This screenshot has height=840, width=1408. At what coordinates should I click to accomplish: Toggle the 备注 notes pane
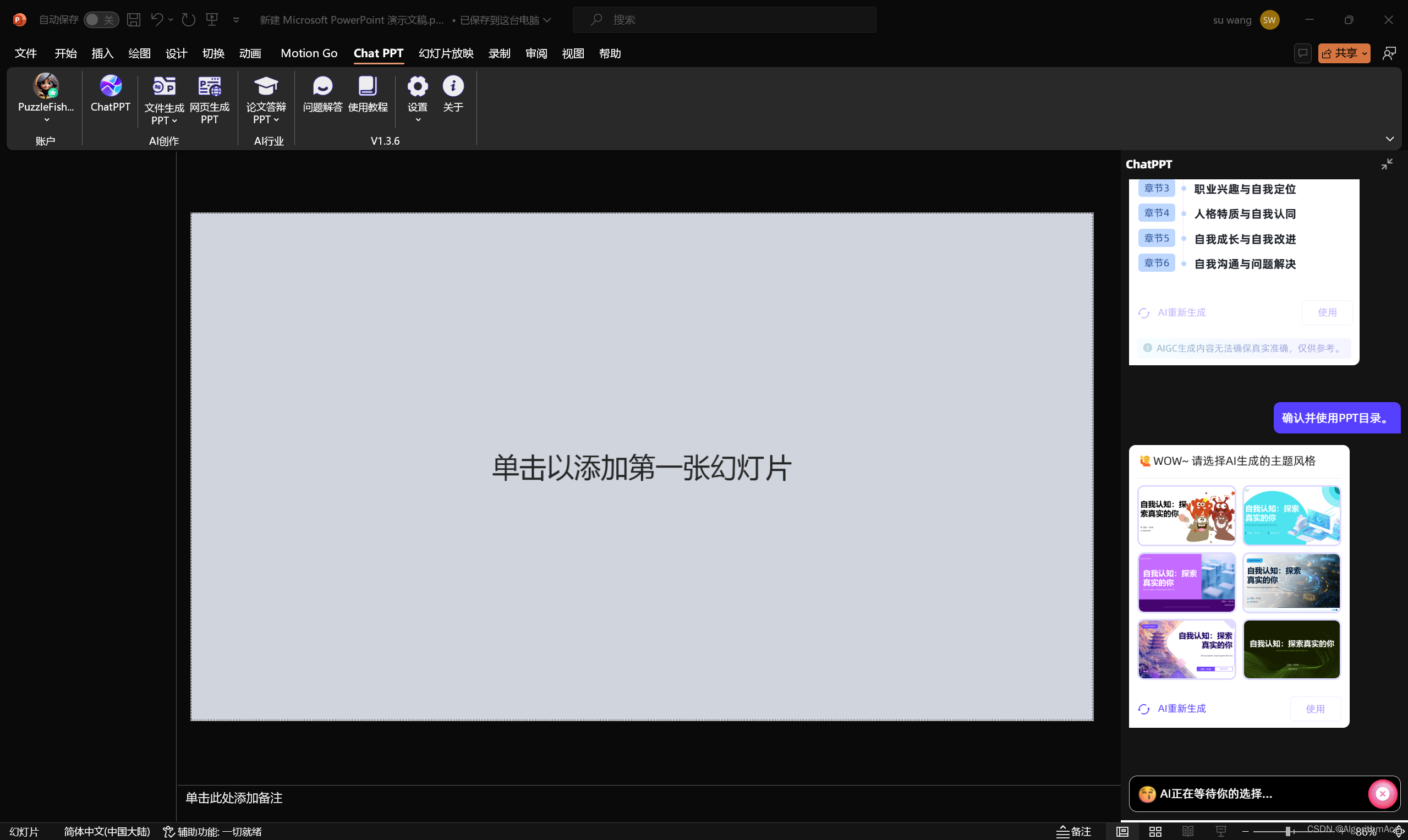coord(1073,831)
